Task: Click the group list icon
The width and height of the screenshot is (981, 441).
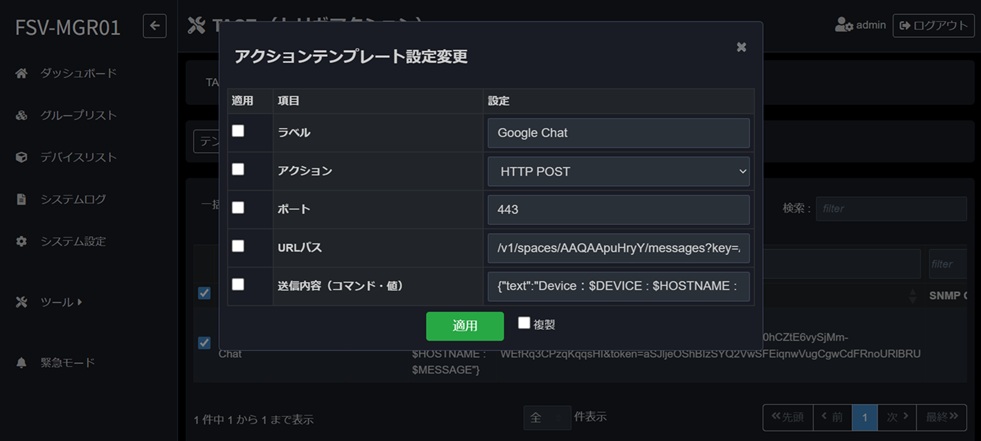Action: (21, 115)
